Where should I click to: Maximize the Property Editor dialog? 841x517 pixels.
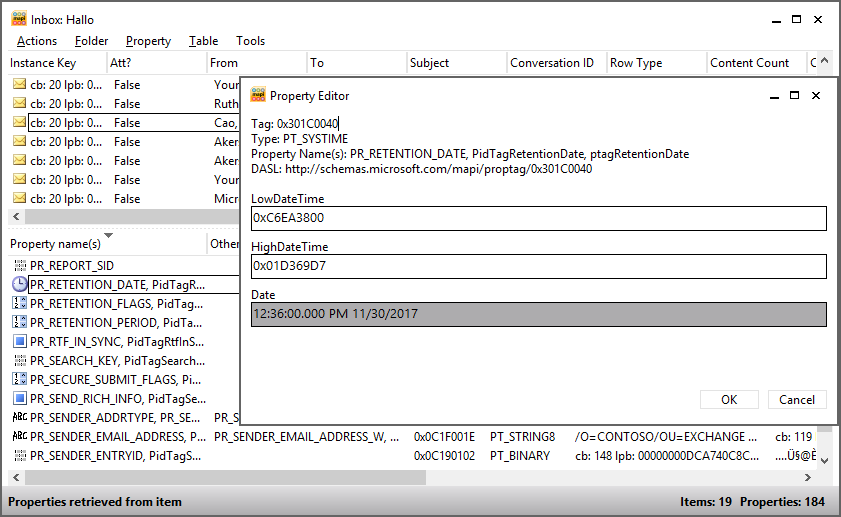(794, 95)
